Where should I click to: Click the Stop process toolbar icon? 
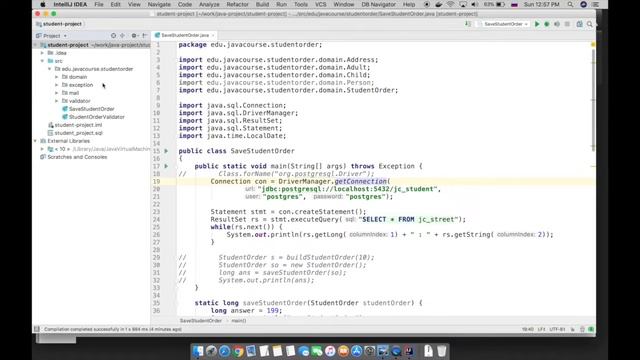[567, 24]
